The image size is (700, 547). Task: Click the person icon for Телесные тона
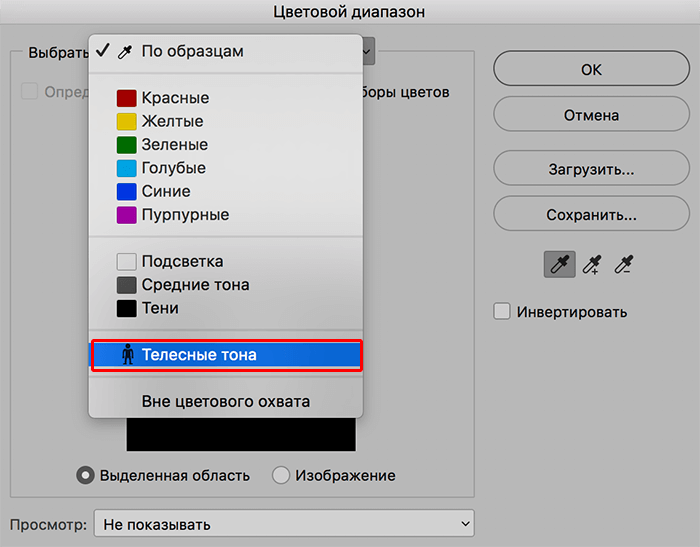pyautogui.click(x=128, y=355)
